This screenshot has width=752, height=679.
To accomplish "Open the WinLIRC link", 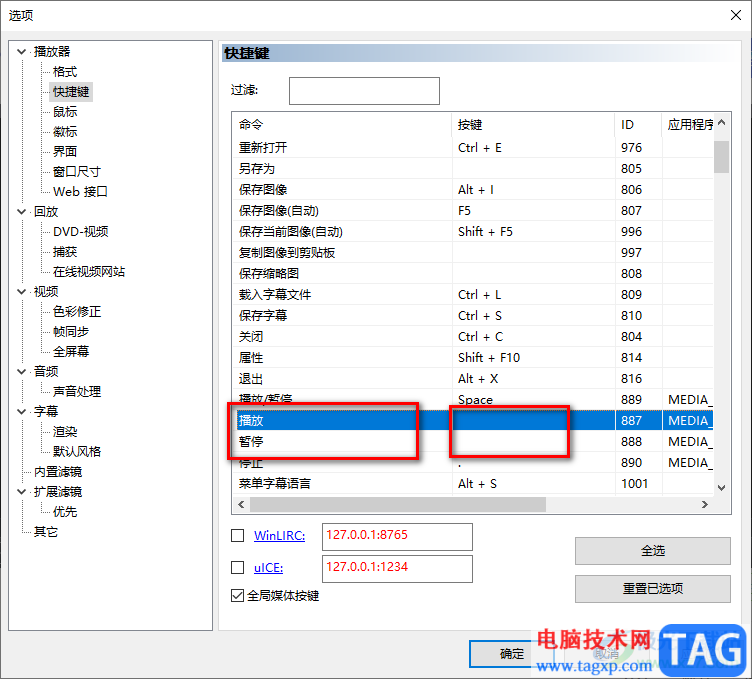I will (x=280, y=536).
